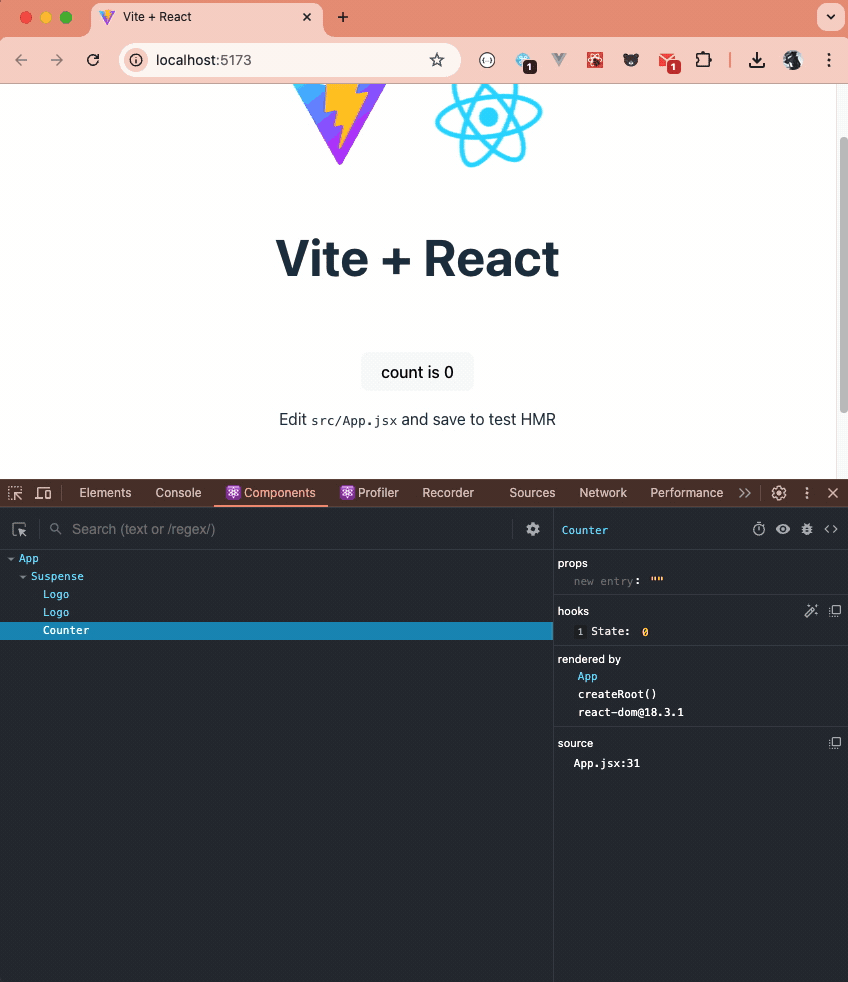Image resolution: width=848 pixels, height=982 pixels.
Task: Open the Profiler tab
Action: [x=370, y=493]
